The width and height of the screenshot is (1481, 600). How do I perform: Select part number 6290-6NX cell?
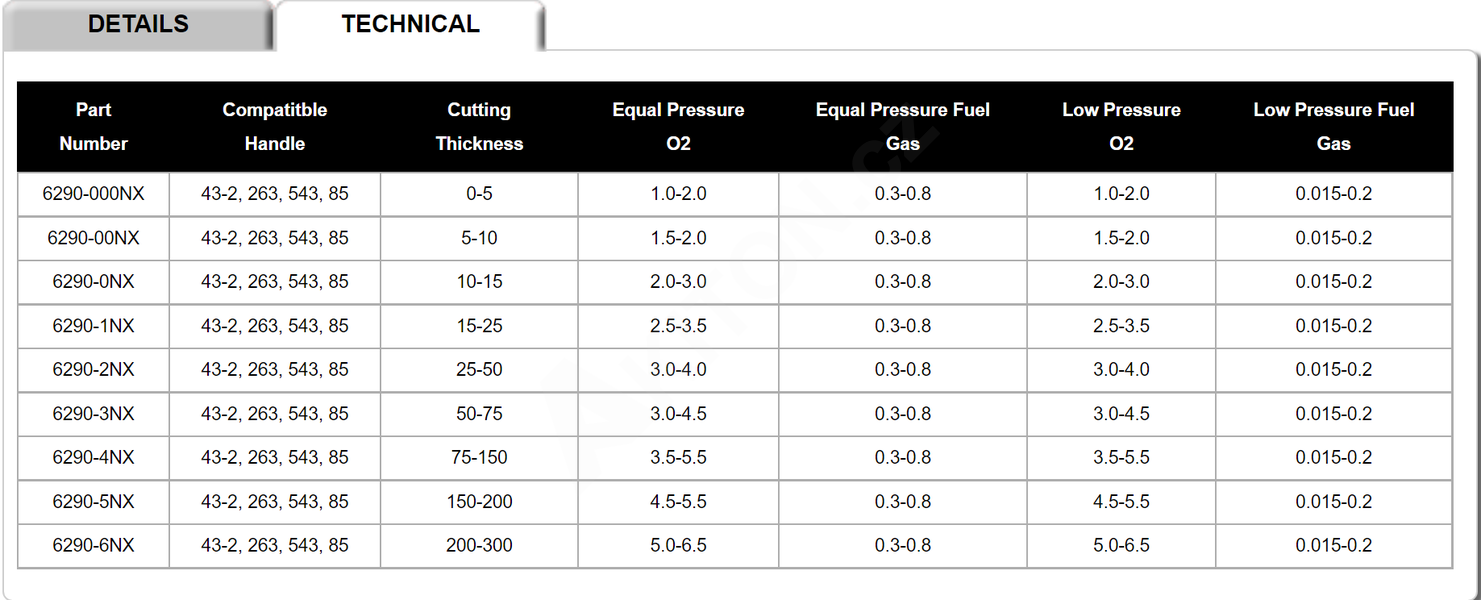coord(93,546)
